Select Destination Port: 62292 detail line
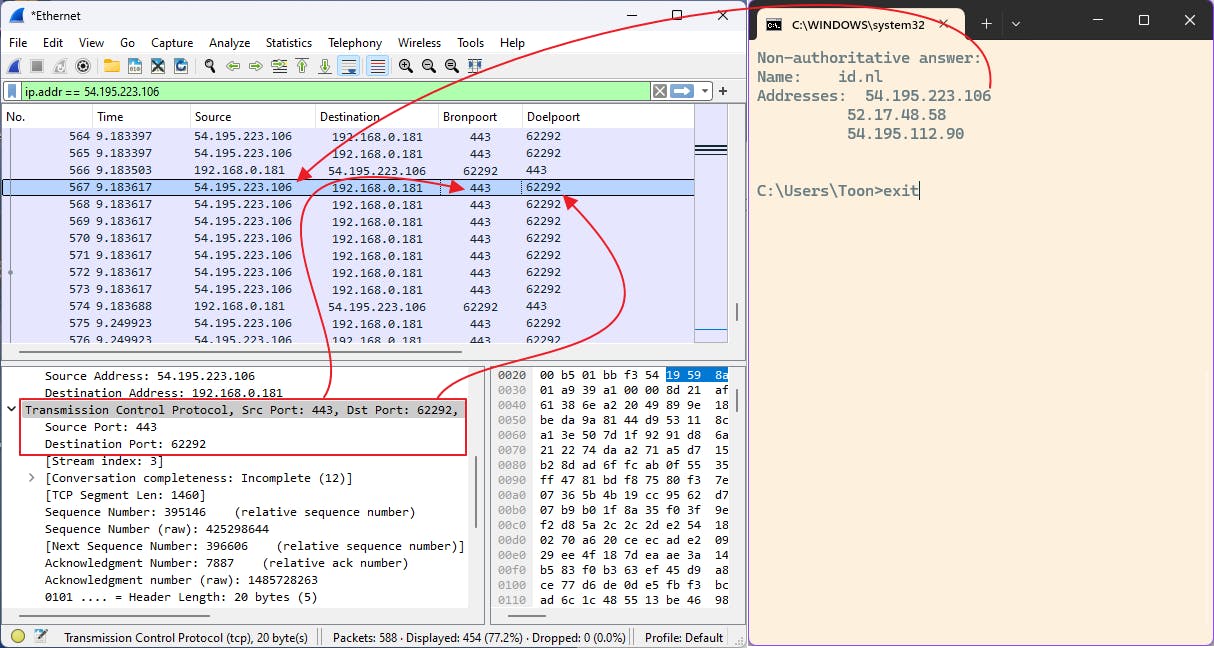 [x=125, y=444]
